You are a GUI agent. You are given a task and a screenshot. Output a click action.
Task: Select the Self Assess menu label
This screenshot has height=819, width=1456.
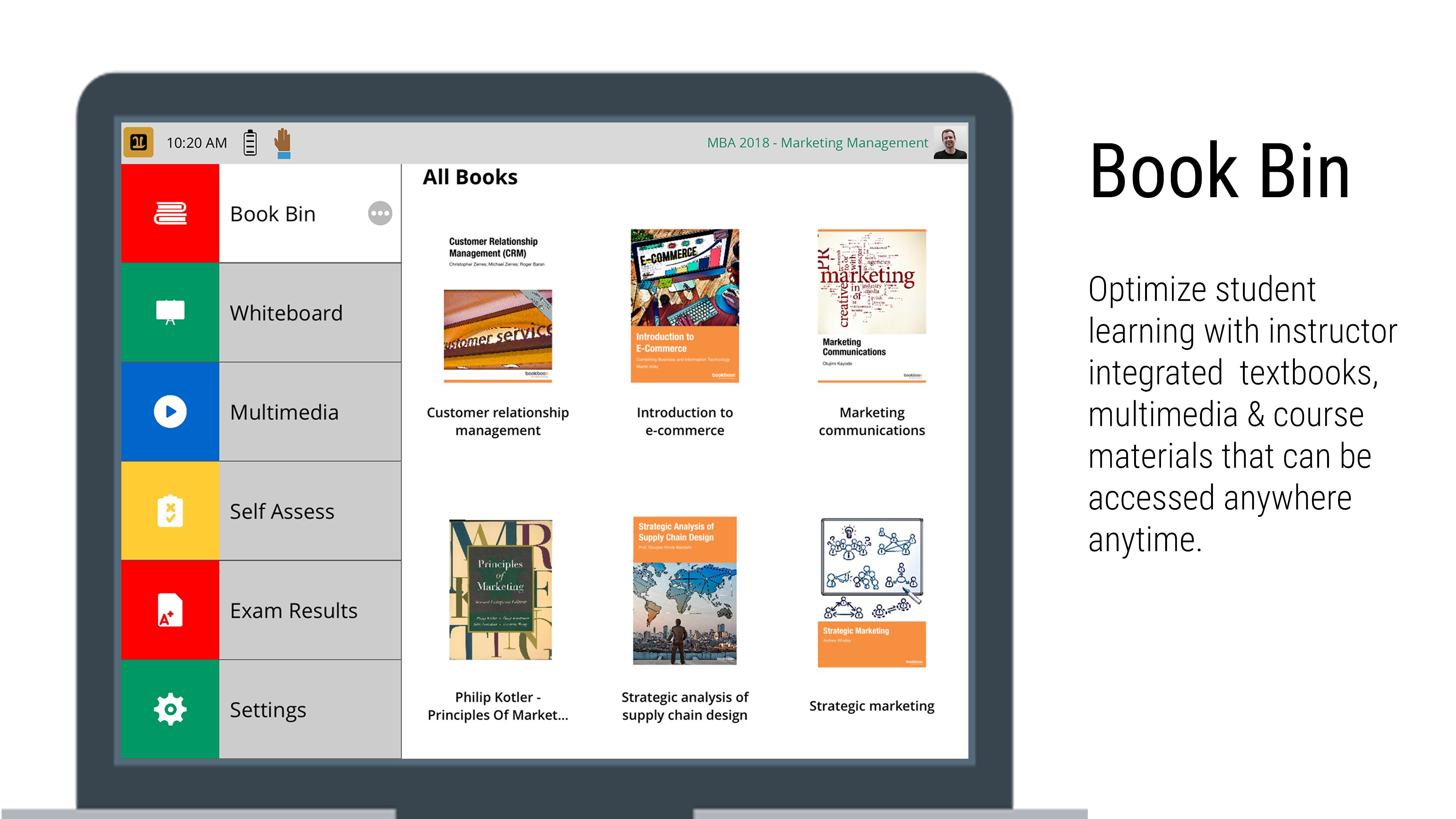pos(282,511)
